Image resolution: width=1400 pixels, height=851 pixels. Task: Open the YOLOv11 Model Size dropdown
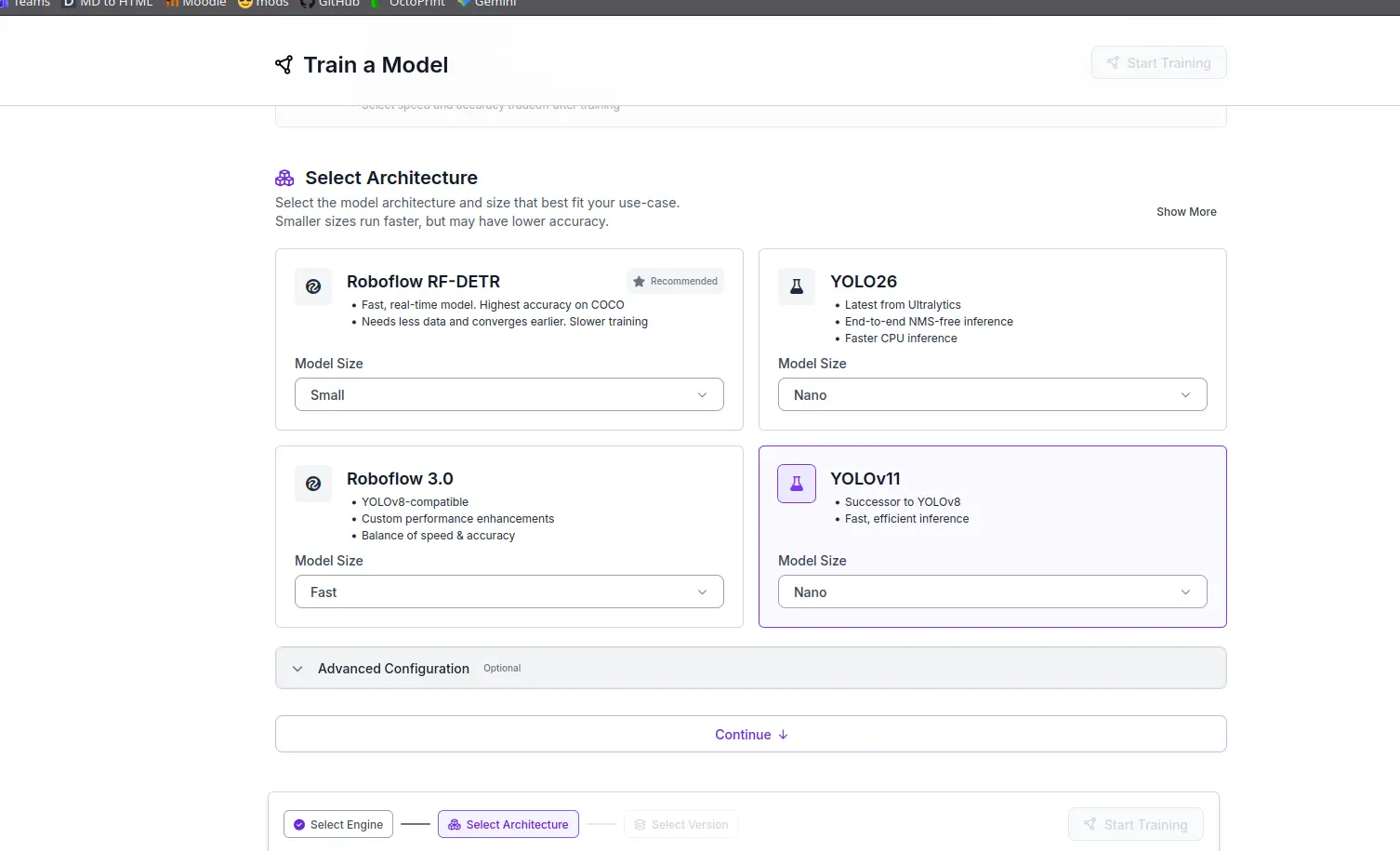993,592
